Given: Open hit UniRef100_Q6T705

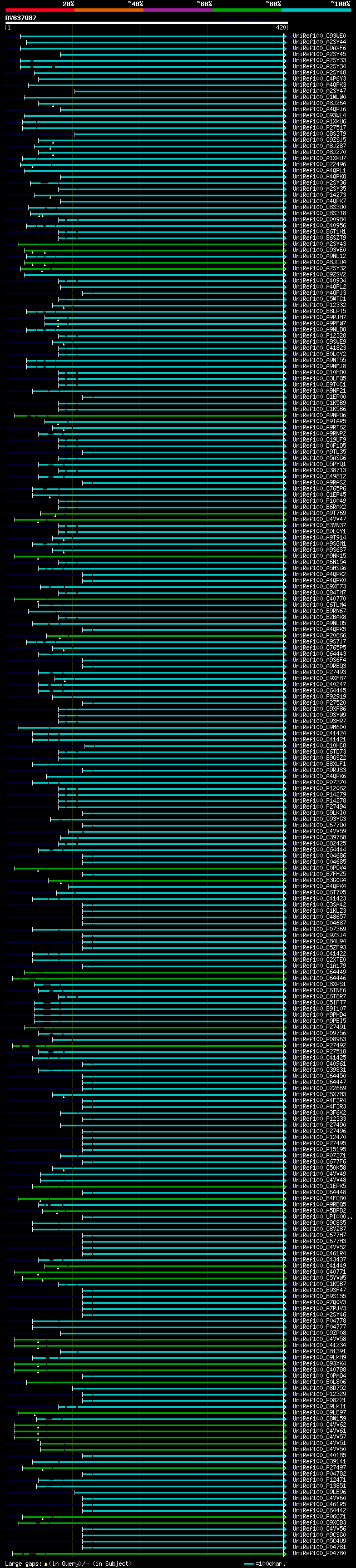Looking at the screenshot, I should (x=319, y=893).
